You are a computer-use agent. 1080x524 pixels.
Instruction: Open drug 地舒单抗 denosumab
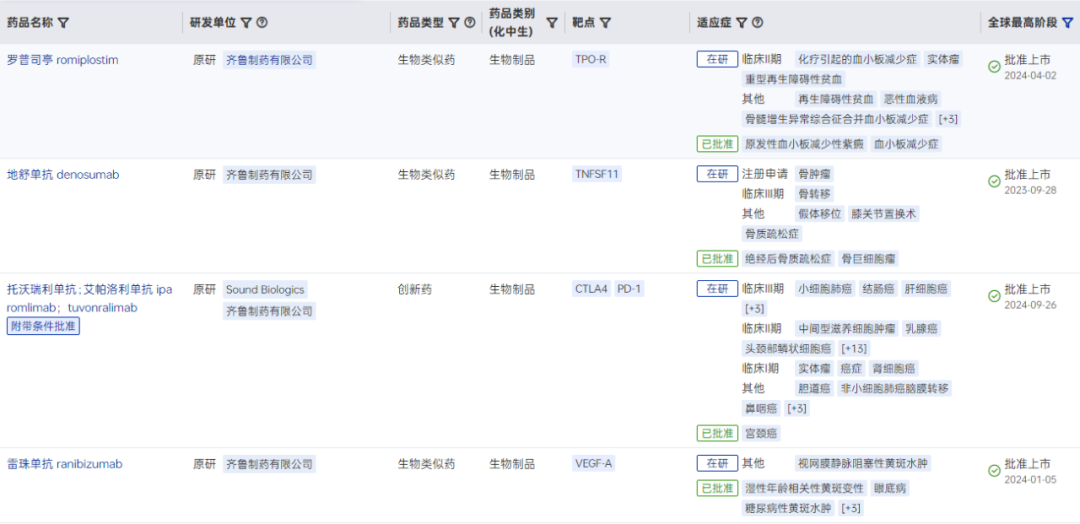point(63,174)
